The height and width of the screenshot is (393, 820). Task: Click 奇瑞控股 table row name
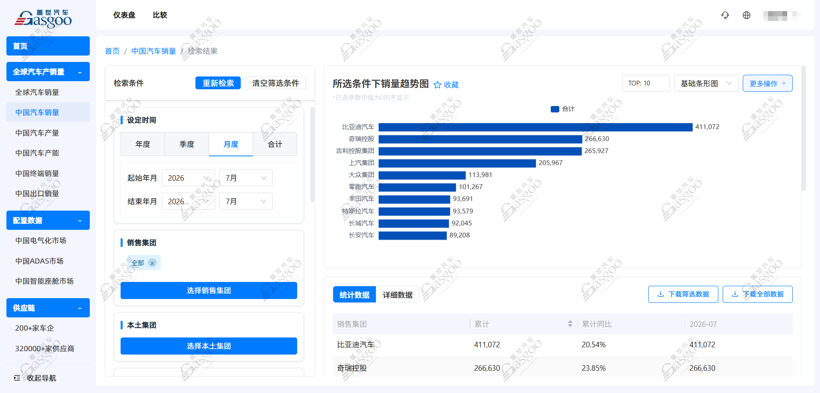(351, 368)
